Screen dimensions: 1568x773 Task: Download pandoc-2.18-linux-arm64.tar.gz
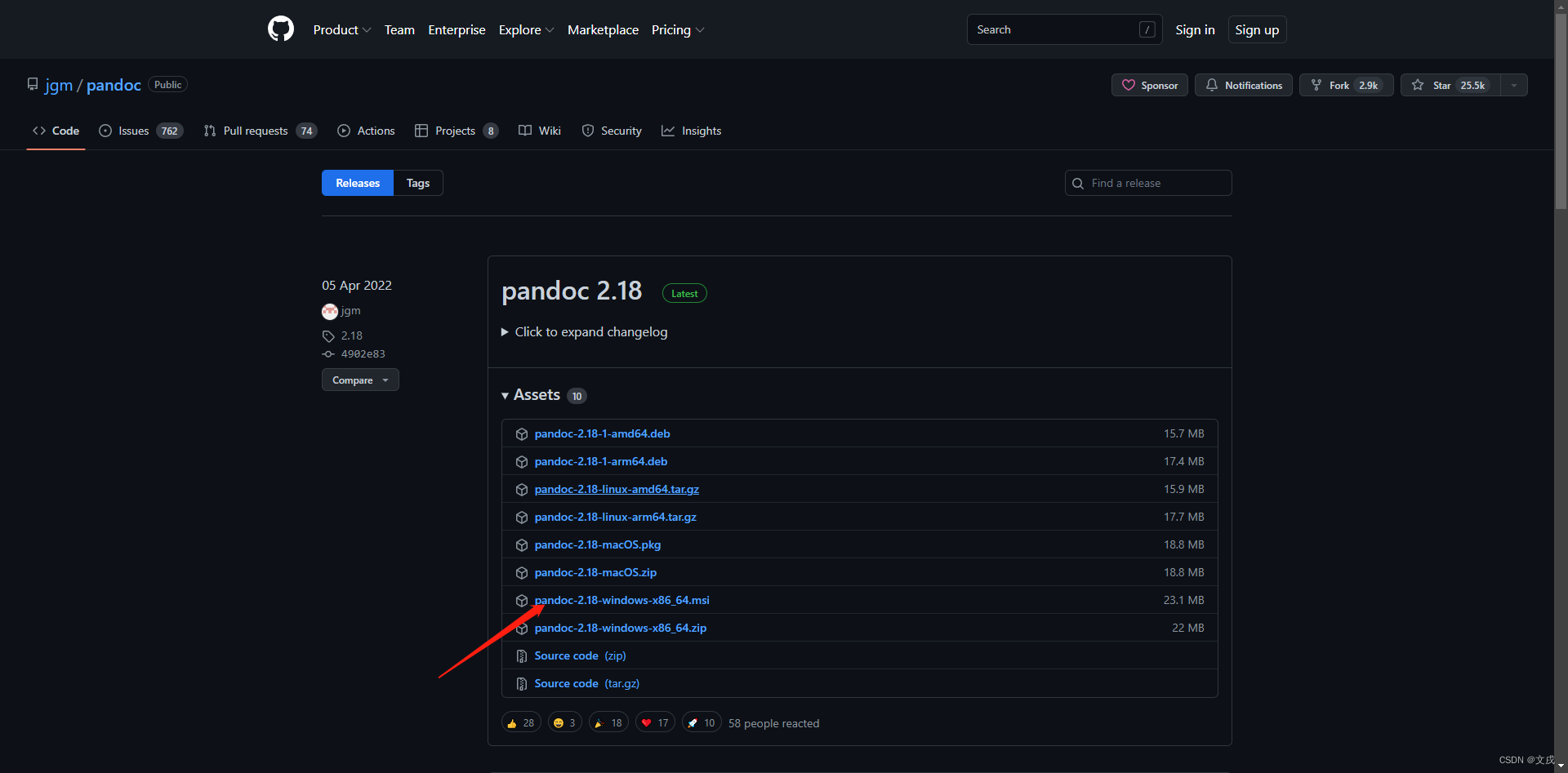coord(616,517)
